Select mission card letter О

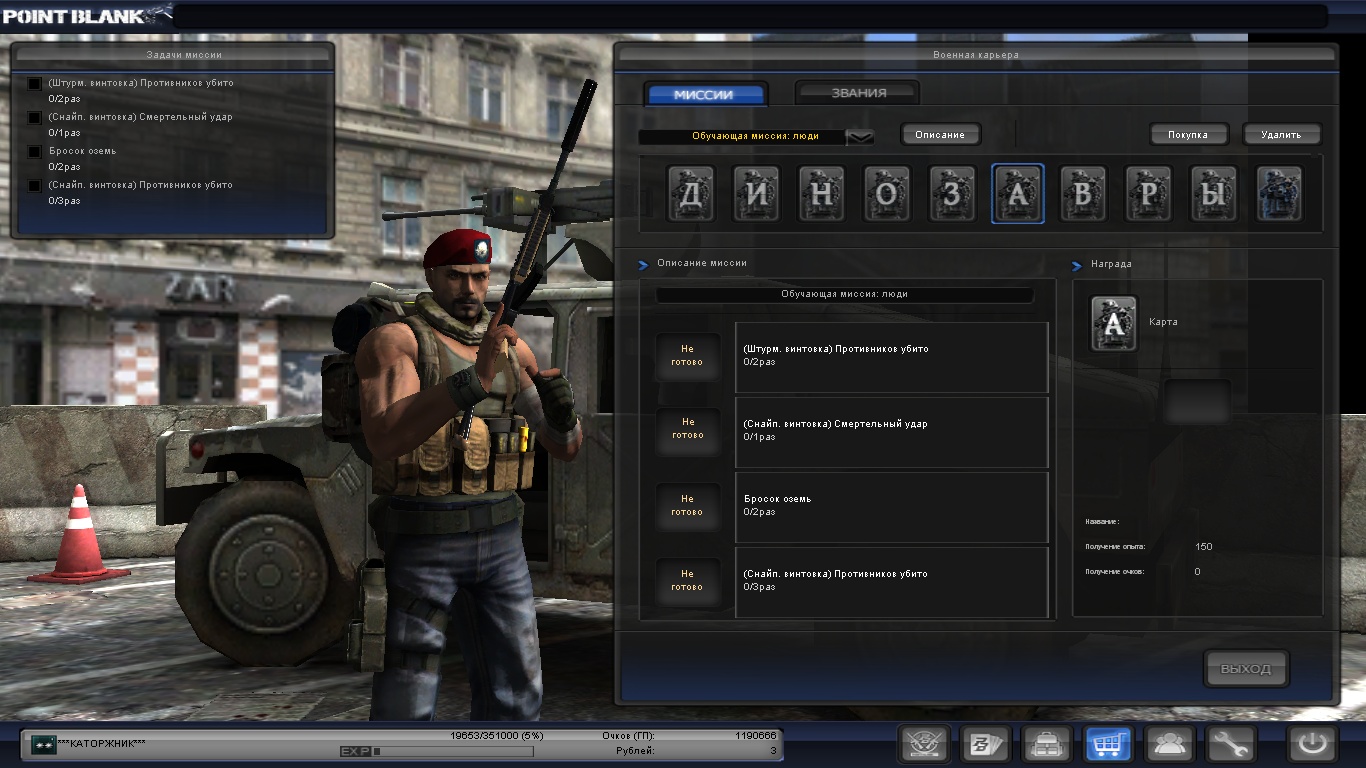point(887,193)
